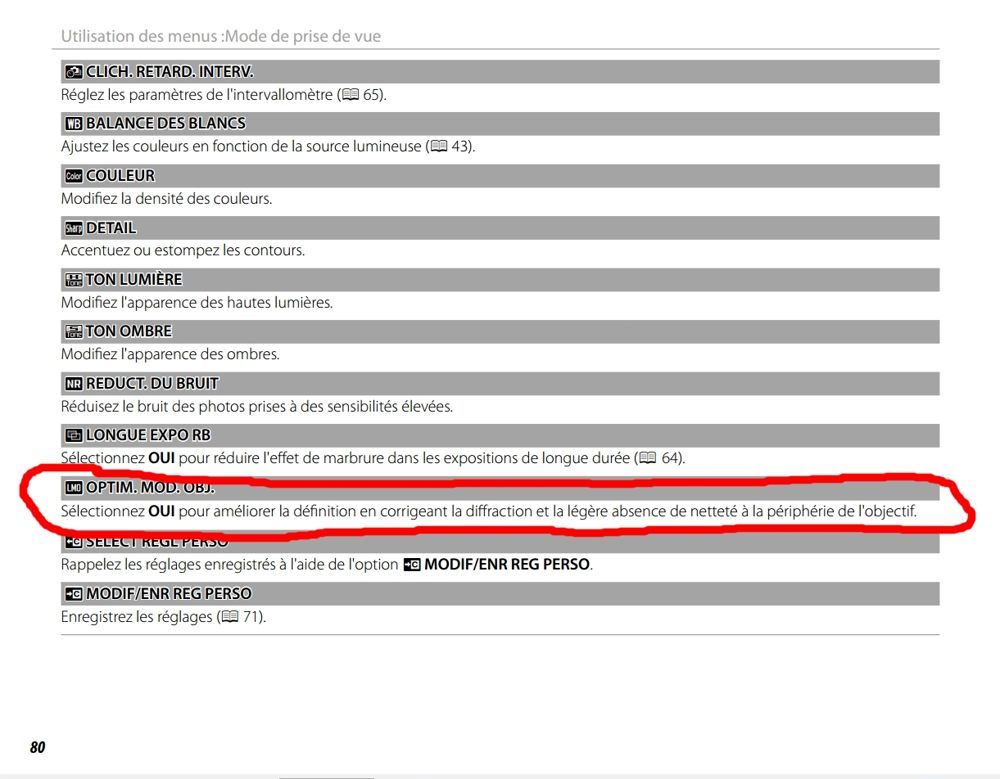Click the NR icon beside REDUCT. DU BRUIT
The image size is (1000, 779).
[73, 384]
